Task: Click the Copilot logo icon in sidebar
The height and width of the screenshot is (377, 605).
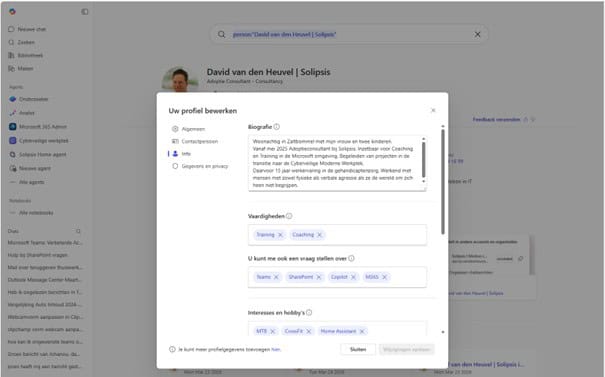Action: click(12, 12)
